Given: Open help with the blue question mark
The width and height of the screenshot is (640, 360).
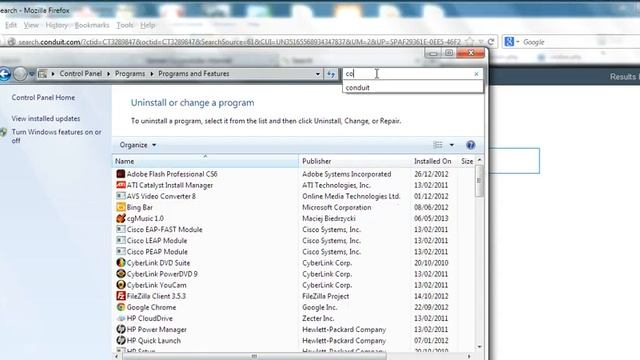Looking at the screenshot, I should click(x=470, y=145).
